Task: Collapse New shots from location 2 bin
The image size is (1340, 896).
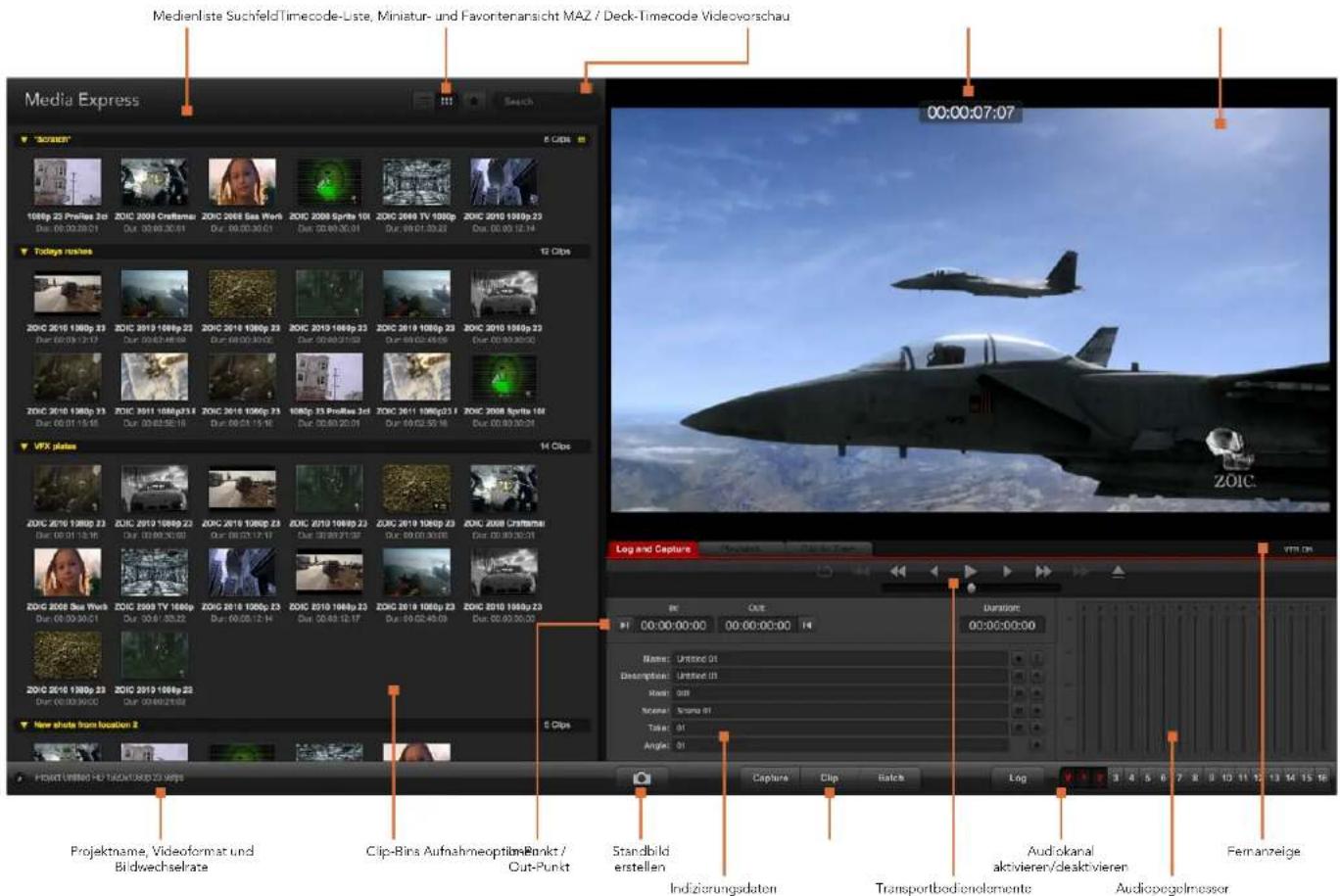Action: coord(24,726)
